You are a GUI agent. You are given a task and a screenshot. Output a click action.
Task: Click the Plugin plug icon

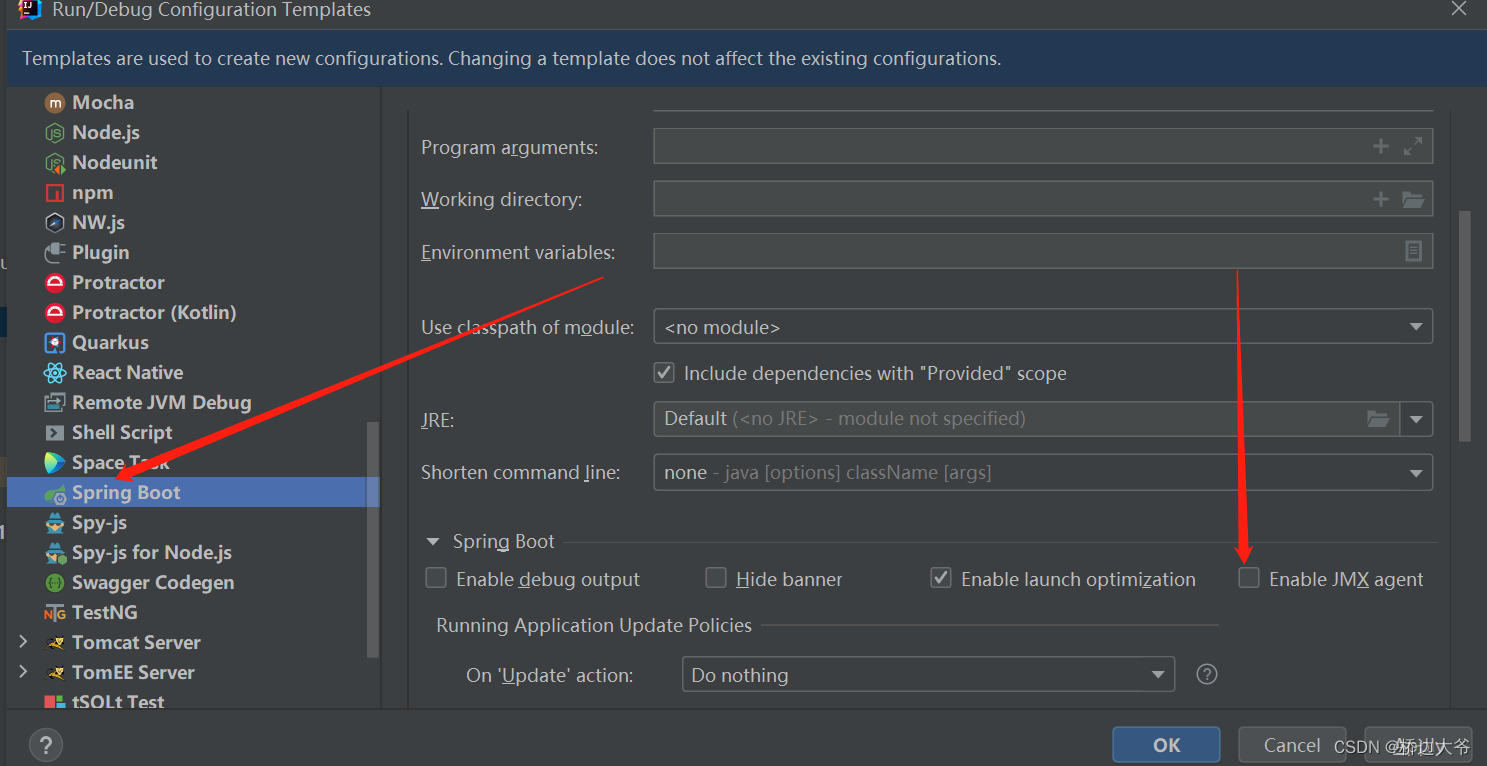tap(55, 252)
